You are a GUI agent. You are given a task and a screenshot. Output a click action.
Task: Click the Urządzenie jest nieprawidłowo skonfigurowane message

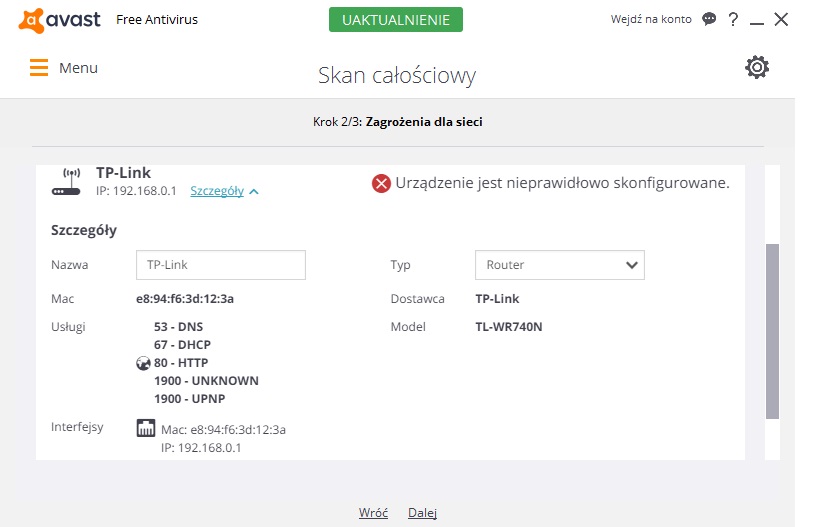coord(563,183)
